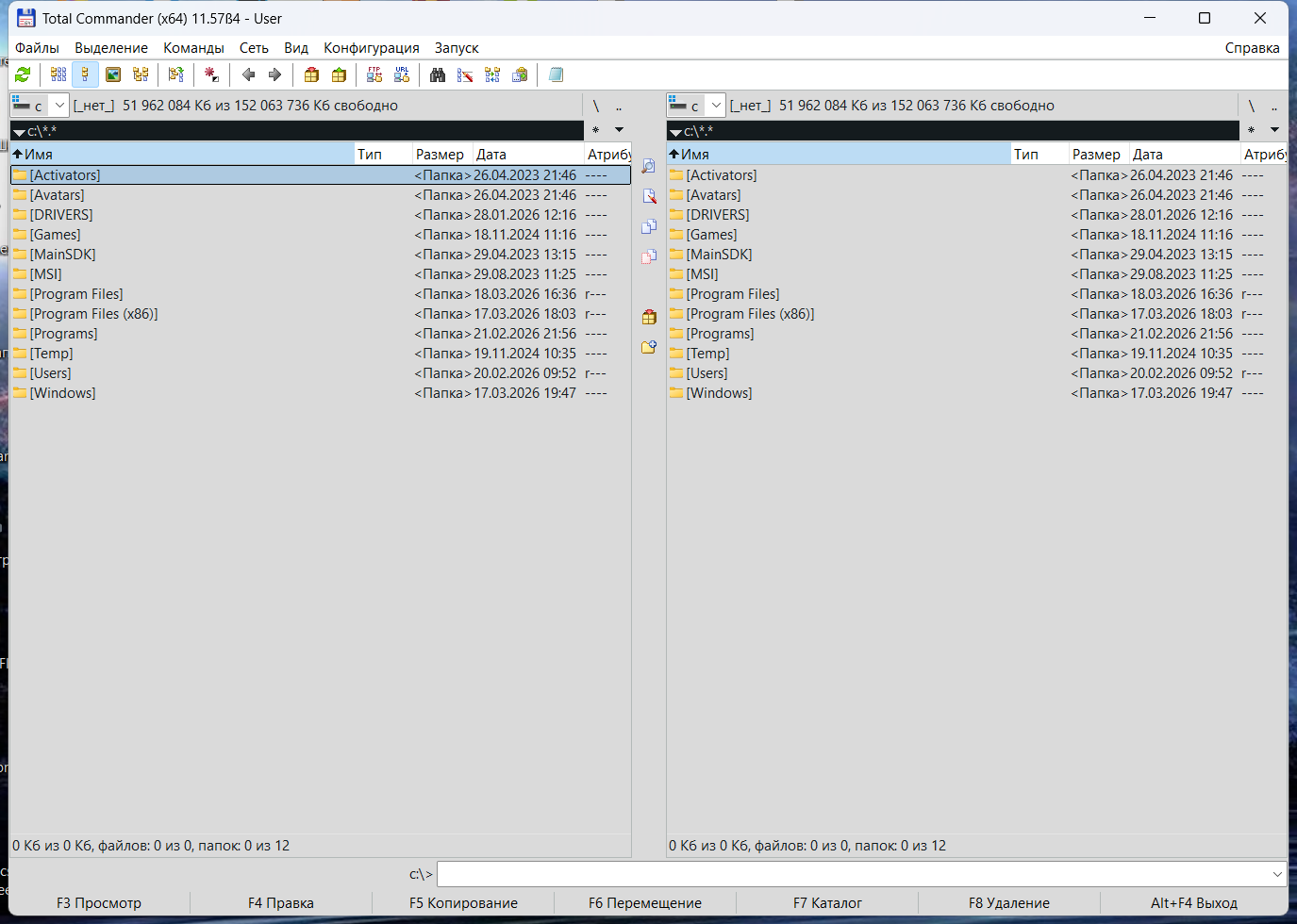Click the Reread source (refresh) toolbar icon
The height and width of the screenshot is (924, 1297).
coord(23,74)
